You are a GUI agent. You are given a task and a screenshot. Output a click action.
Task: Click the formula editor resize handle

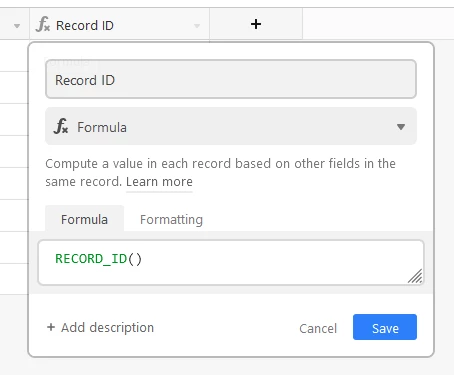tap(415, 276)
